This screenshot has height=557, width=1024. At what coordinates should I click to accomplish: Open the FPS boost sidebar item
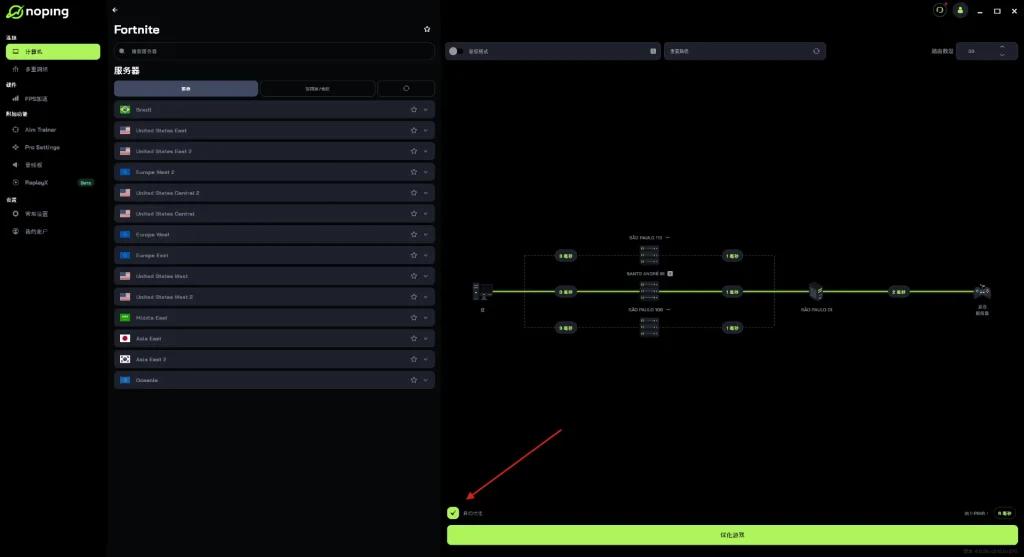53,99
